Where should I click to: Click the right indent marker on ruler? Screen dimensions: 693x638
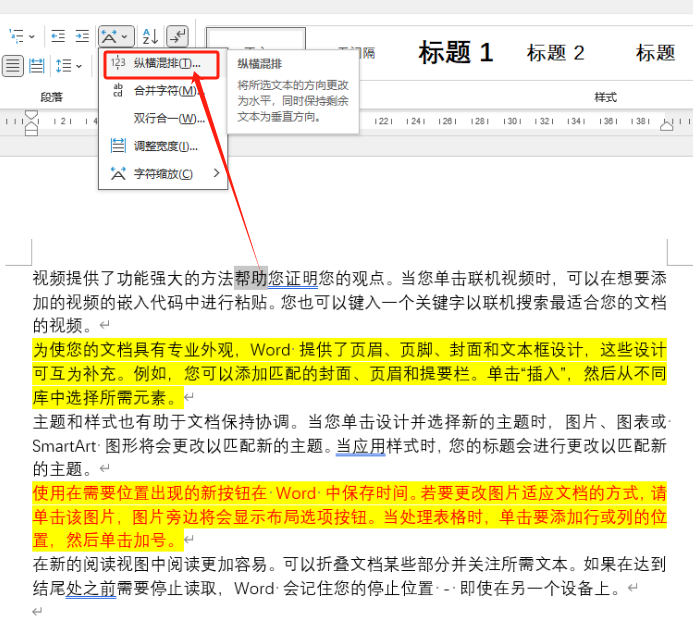pyautogui.click(x=666, y=126)
